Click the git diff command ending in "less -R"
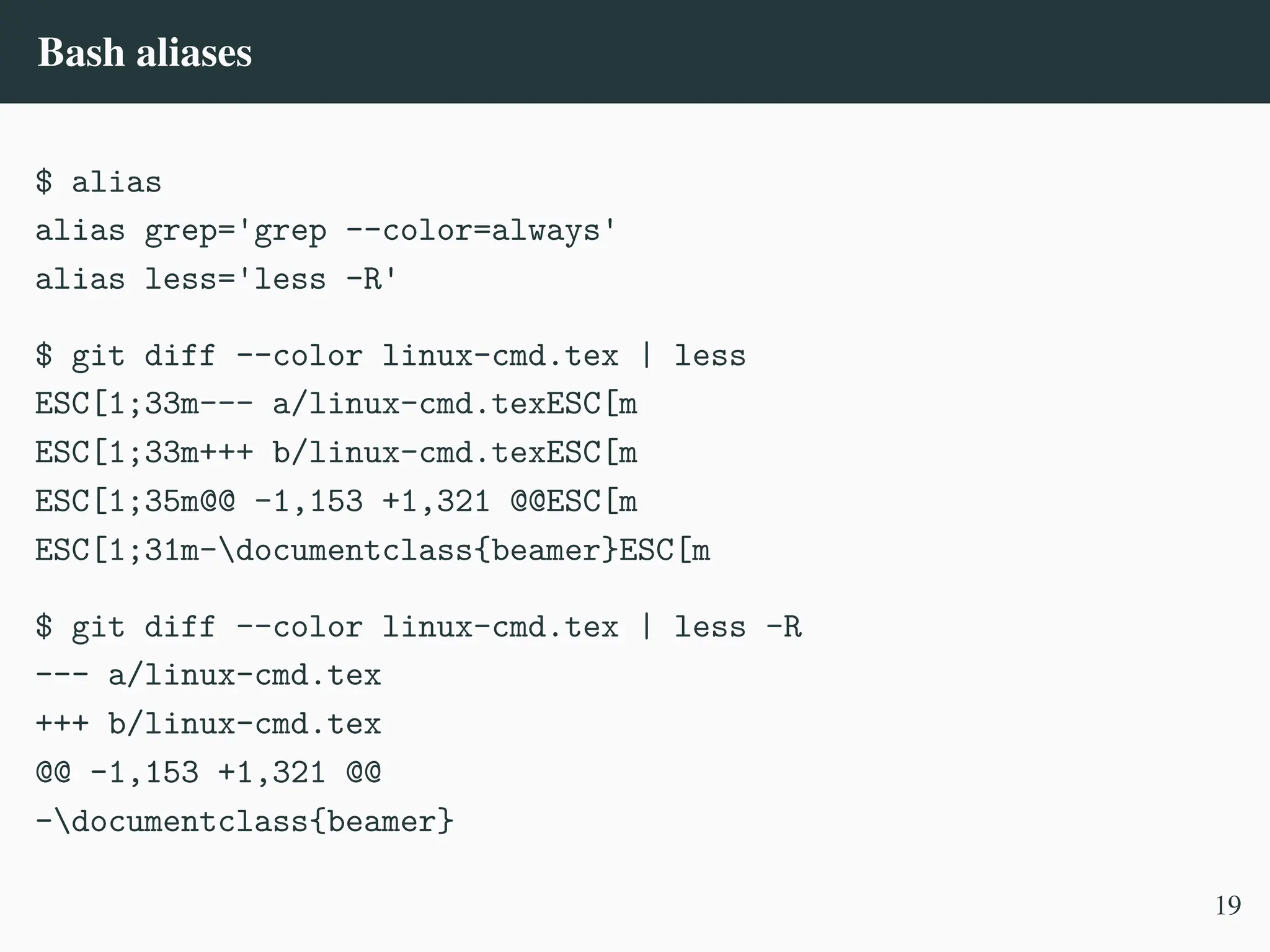The width and height of the screenshot is (1270, 952). point(419,627)
